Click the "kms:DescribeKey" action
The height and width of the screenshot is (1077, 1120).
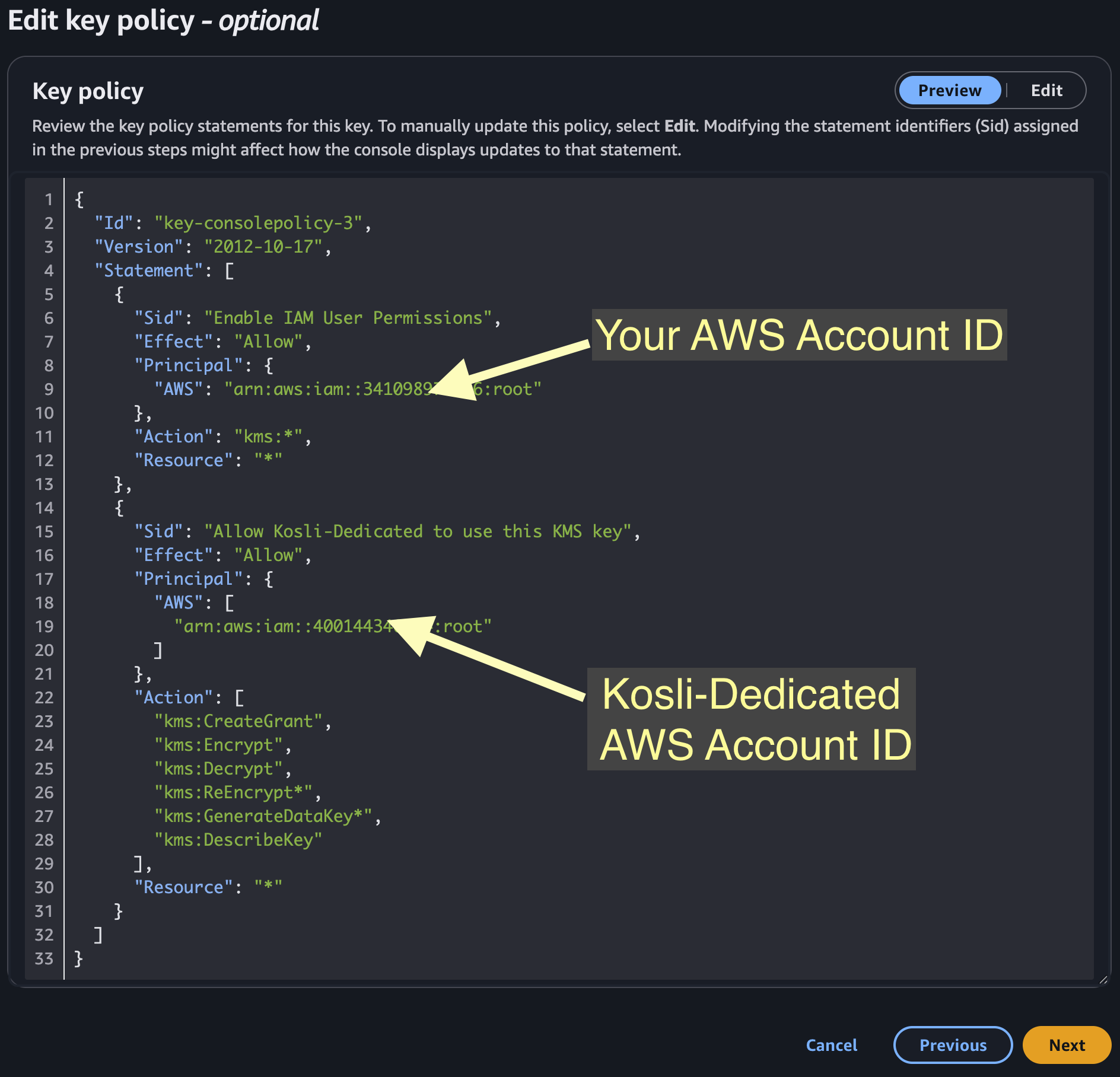238,840
